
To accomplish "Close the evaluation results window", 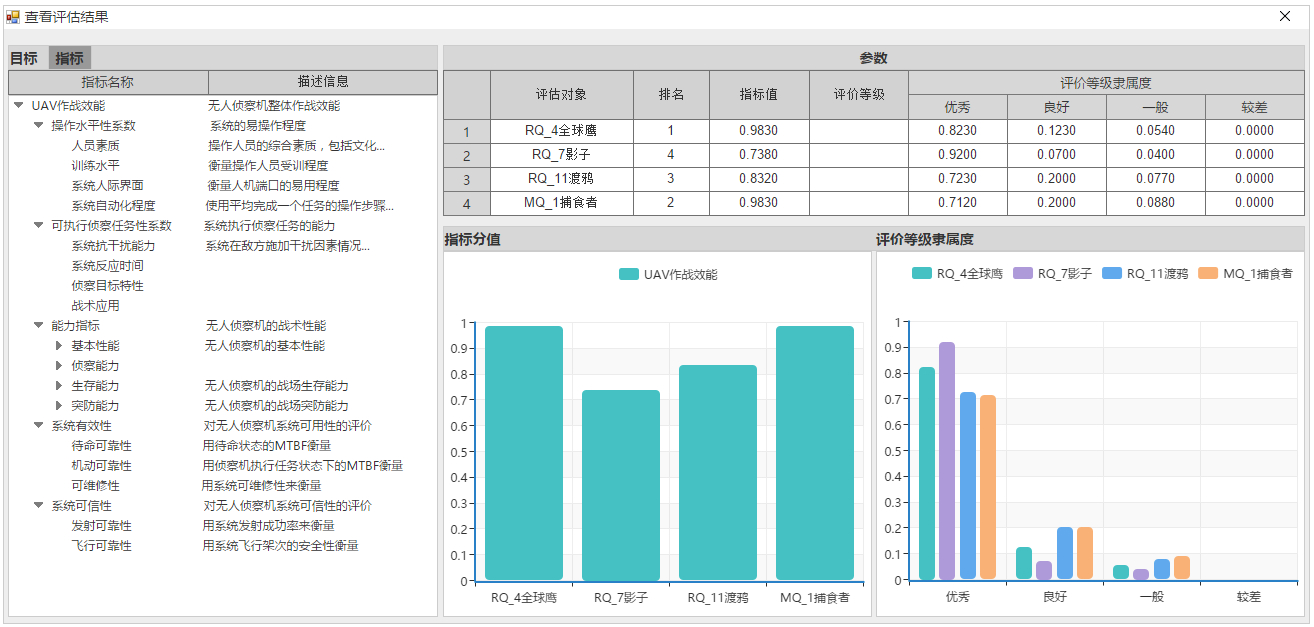I will click(1285, 16).
